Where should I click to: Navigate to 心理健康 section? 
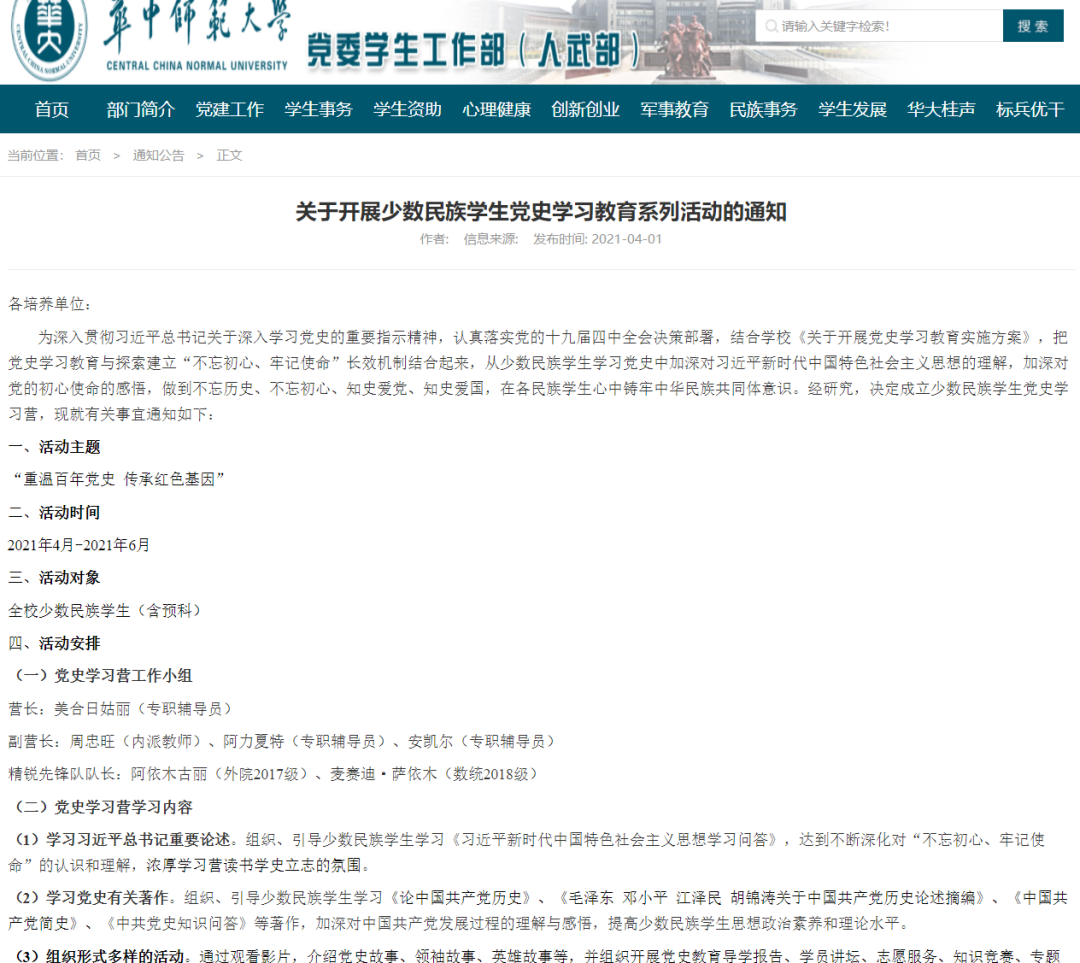pos(496,110)
